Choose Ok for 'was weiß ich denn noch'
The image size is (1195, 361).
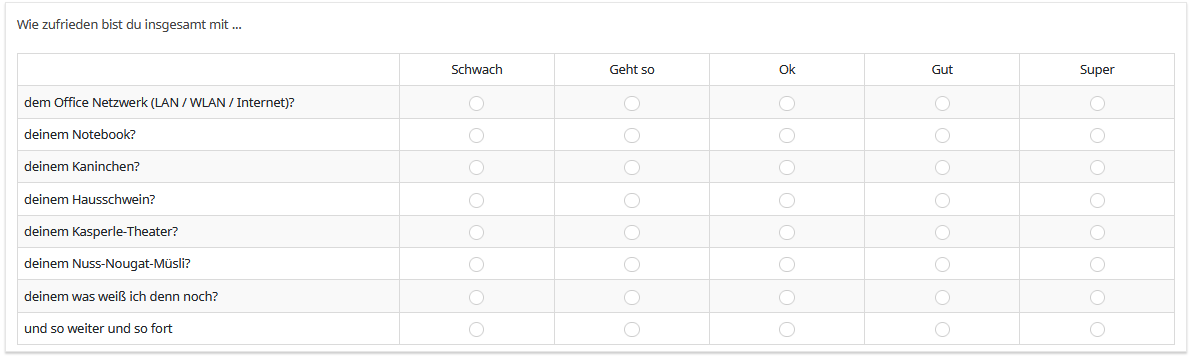(x=787, y=297)
